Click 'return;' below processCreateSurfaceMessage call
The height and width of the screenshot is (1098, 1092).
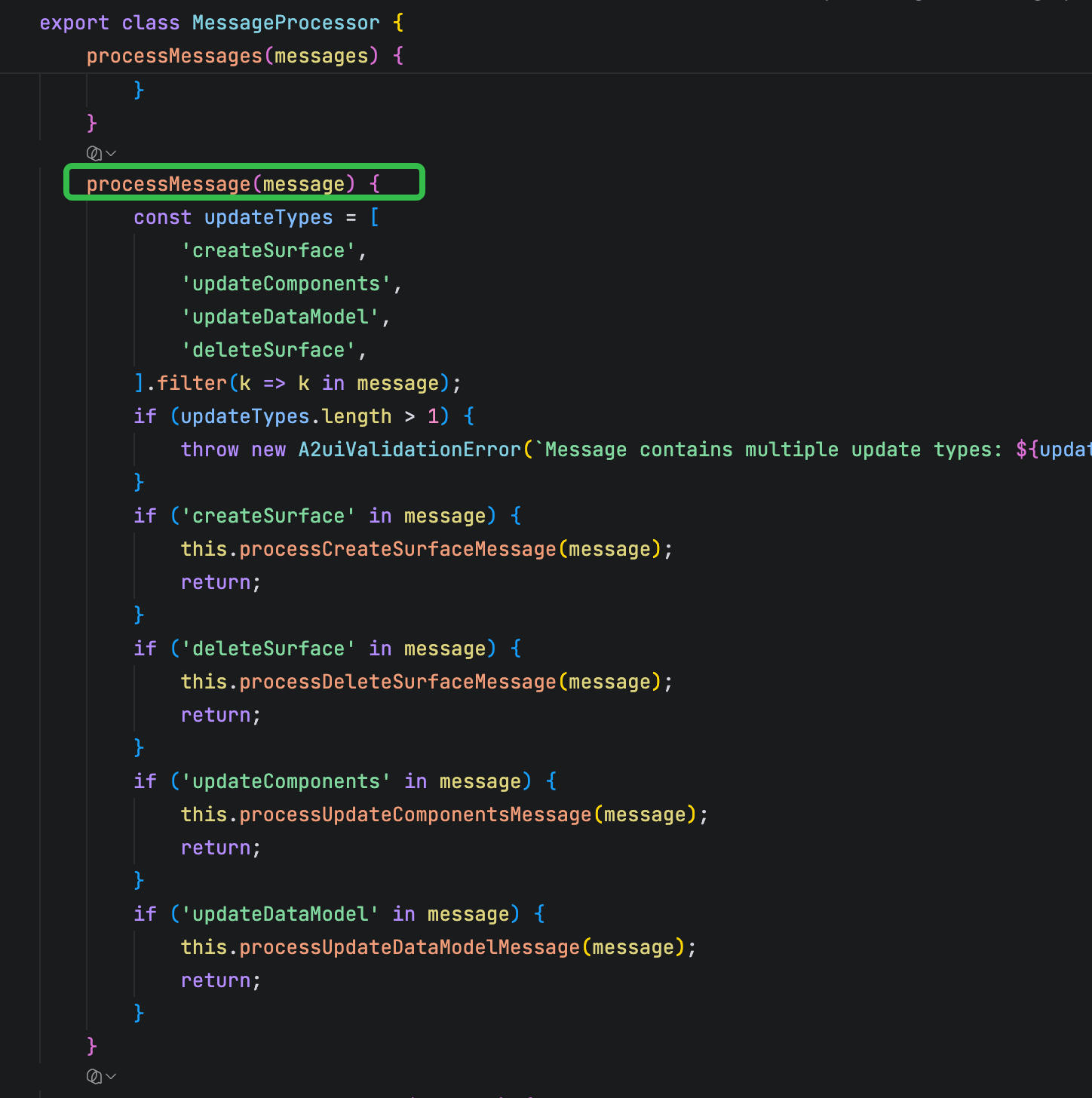tap(221, 582)
